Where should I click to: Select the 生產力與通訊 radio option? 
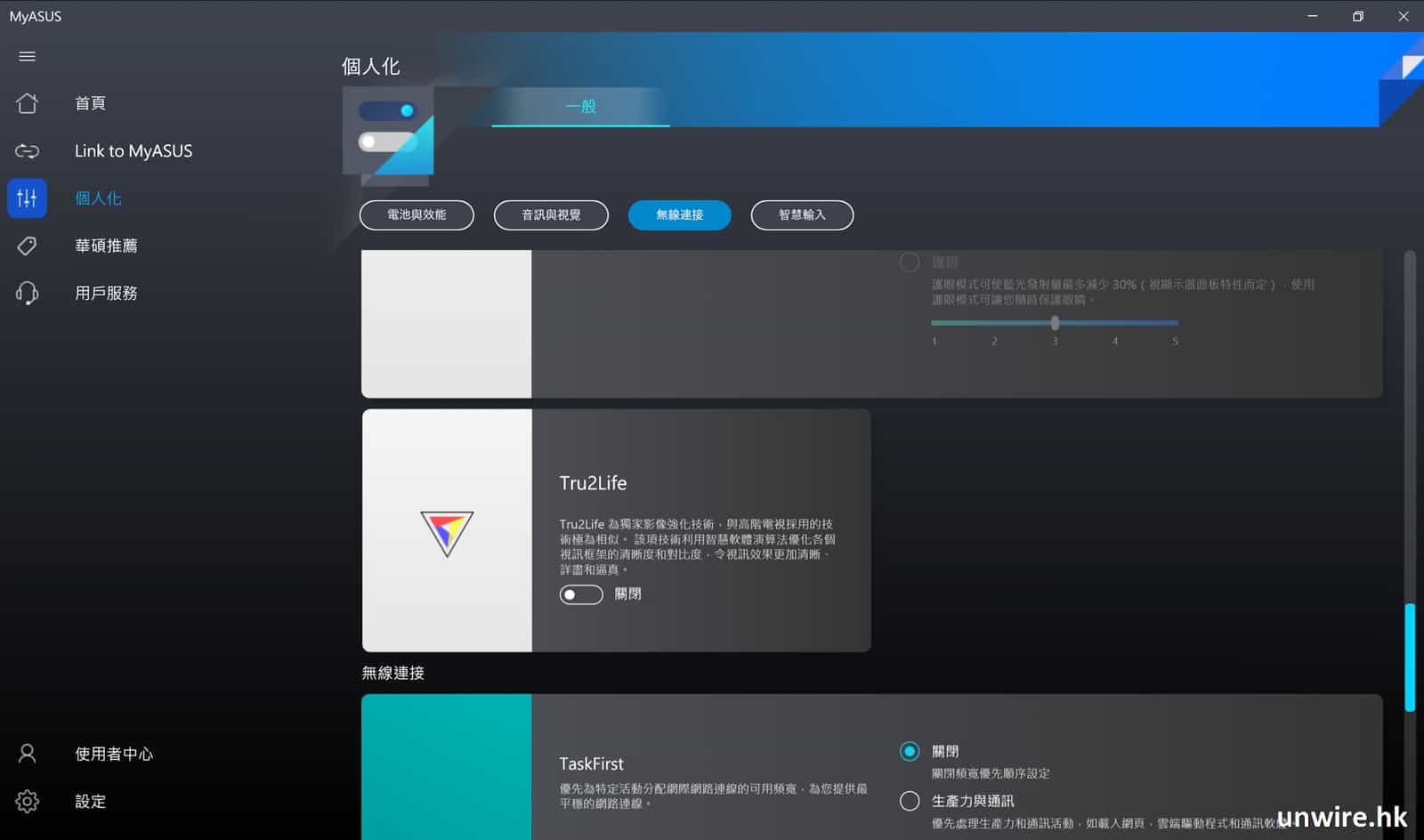tap(909, 801)
